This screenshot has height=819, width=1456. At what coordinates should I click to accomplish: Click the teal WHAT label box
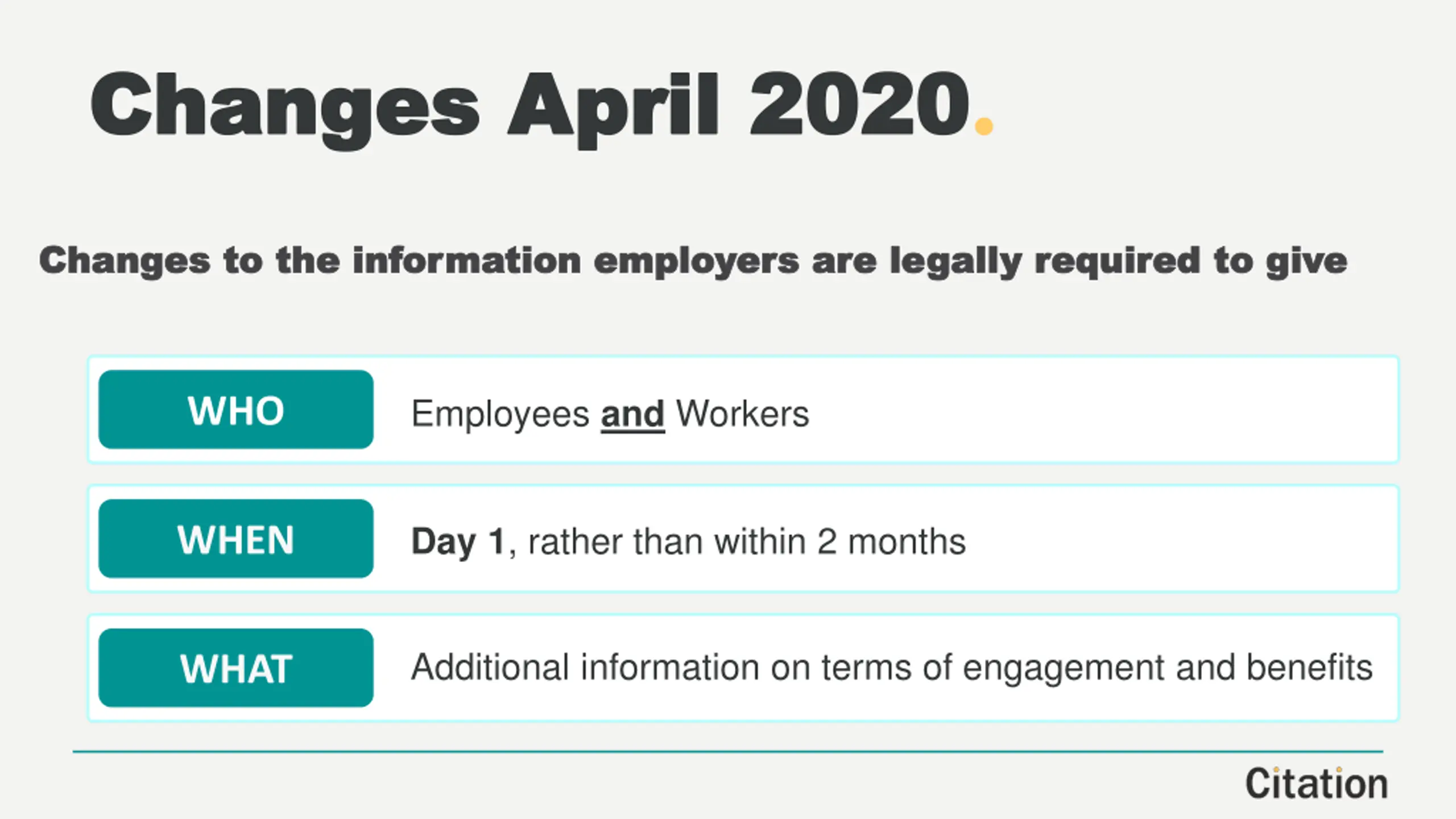(x=236, y=668)
